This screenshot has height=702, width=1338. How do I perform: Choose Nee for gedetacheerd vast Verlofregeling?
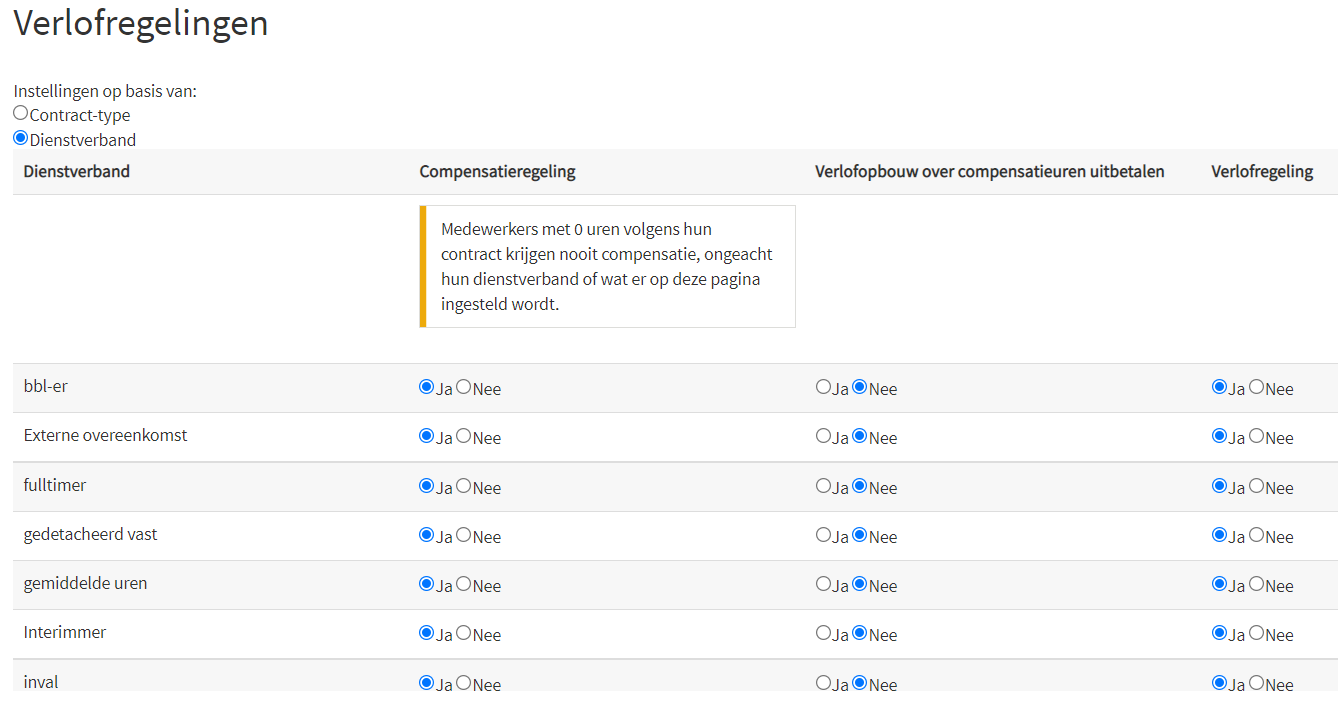click(x=1257, y=535)
